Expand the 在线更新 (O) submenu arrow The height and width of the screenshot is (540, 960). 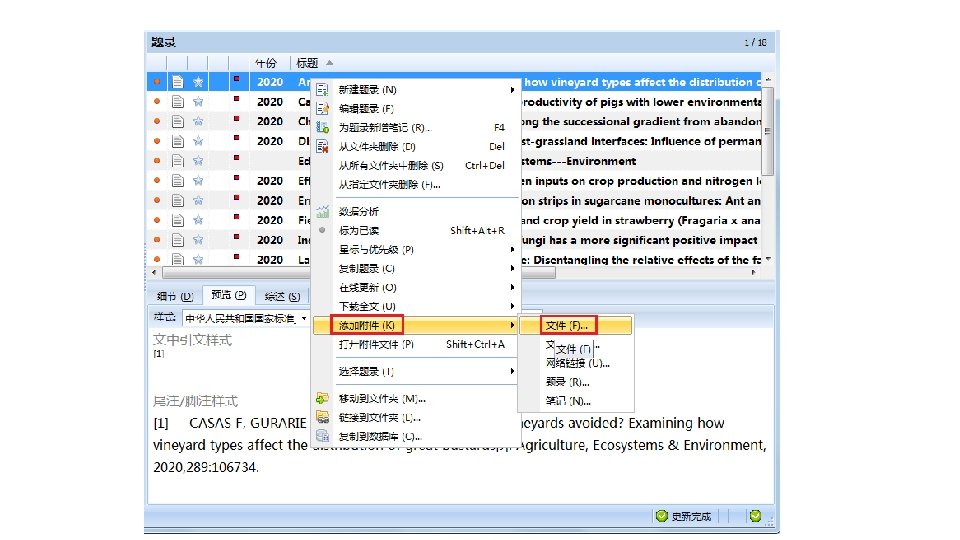[512, 287]
